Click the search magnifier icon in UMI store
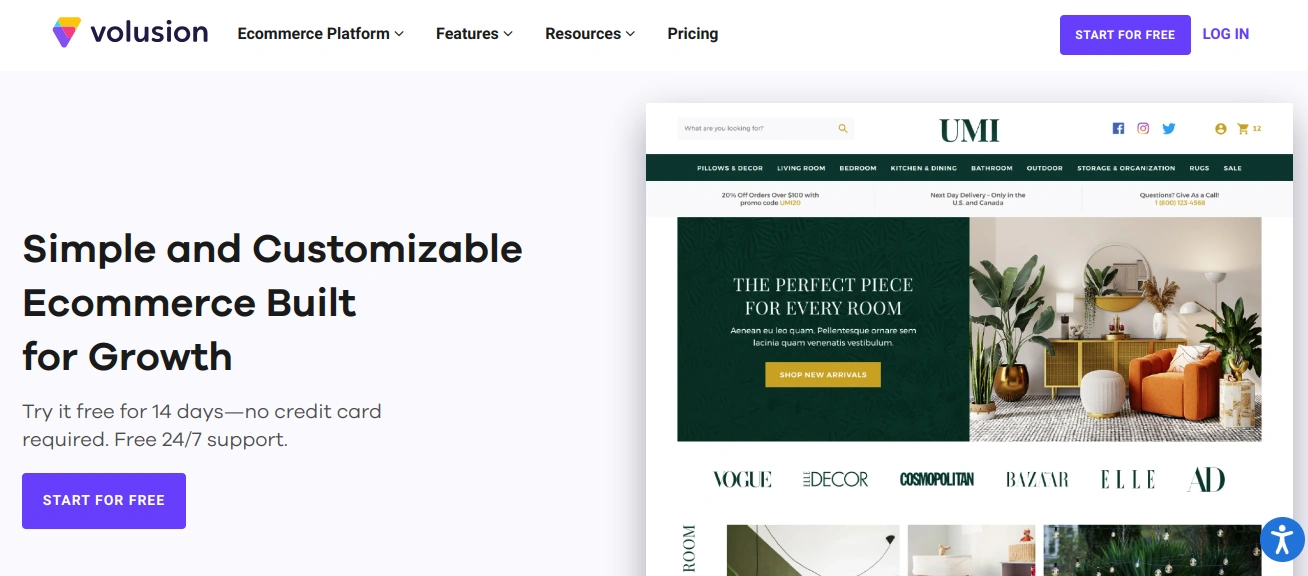This screenshot has height=576, width=1308. click(x=843, y=128)
